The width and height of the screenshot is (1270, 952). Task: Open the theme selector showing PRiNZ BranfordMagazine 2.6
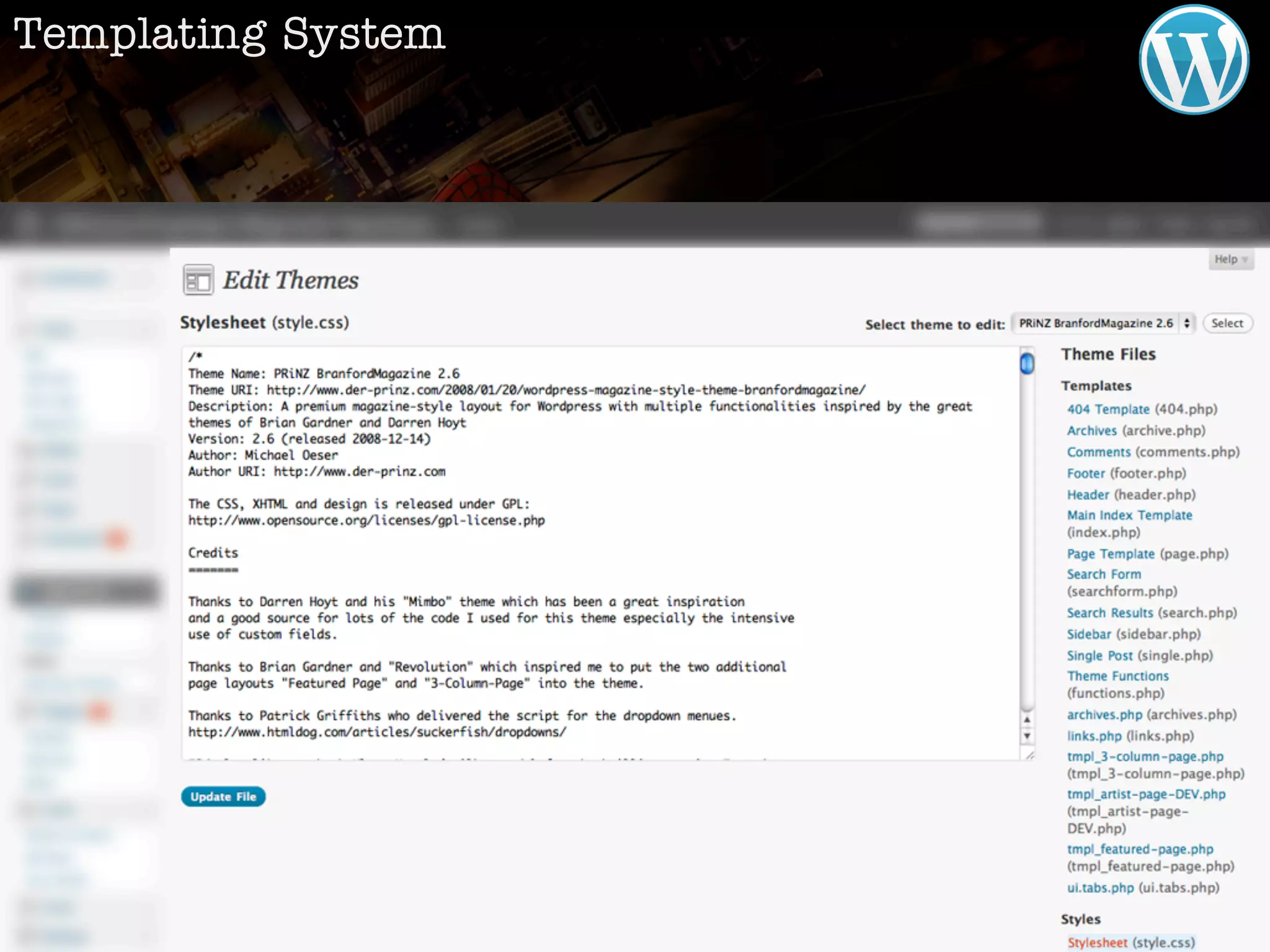pos(1103,324)
